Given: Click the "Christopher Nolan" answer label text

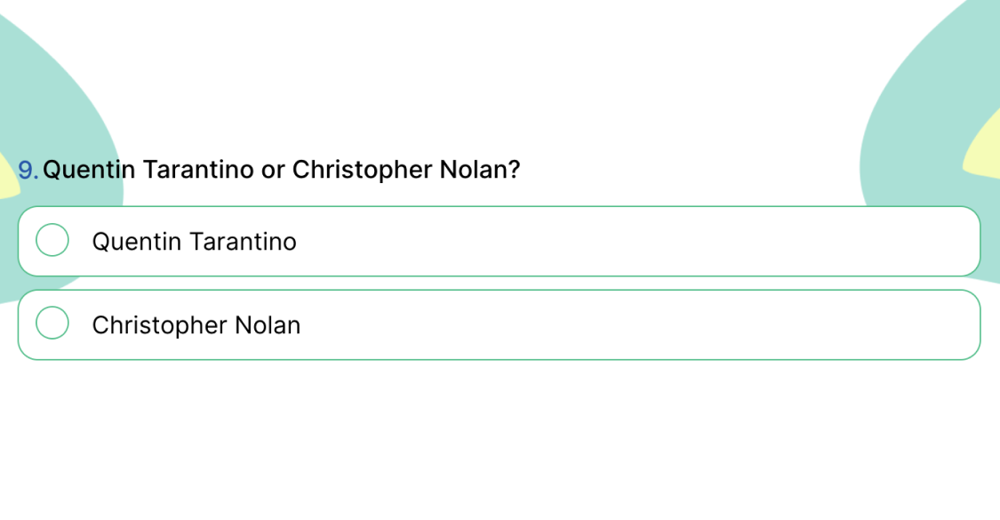Looking at the screenshot, I should coord(196,325).
